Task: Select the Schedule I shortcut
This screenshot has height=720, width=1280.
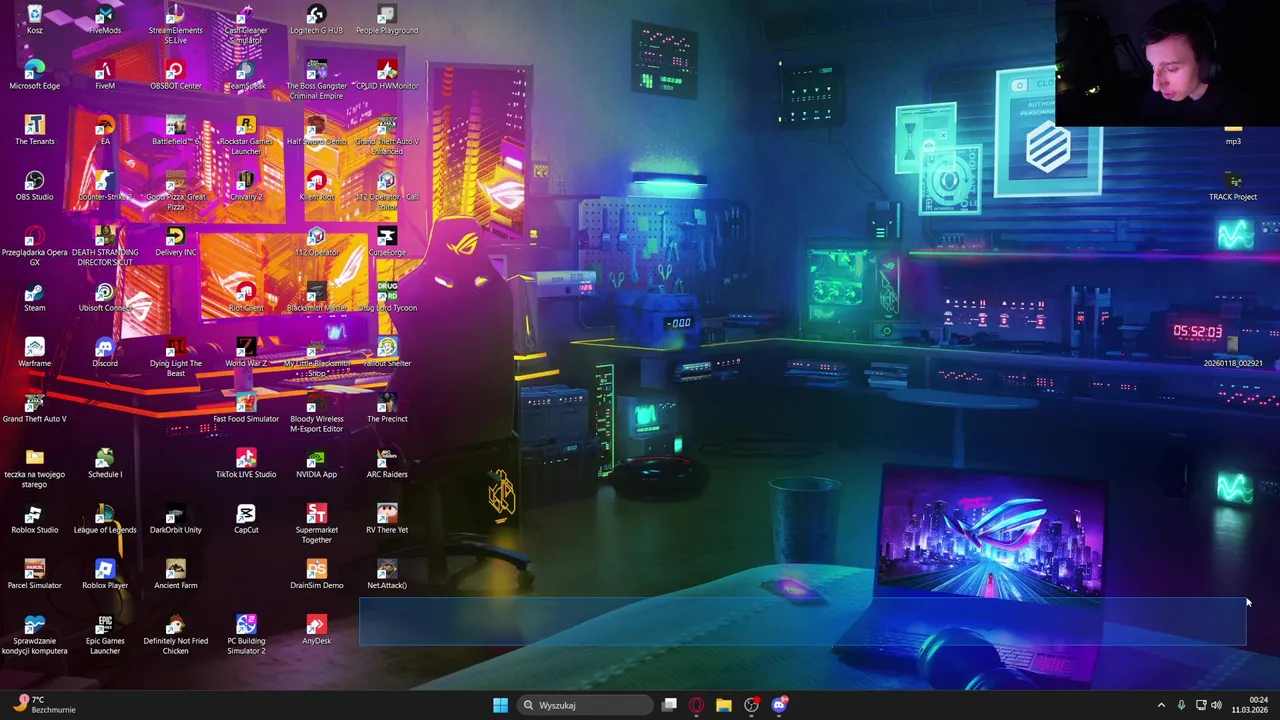Action: (105, 464)
